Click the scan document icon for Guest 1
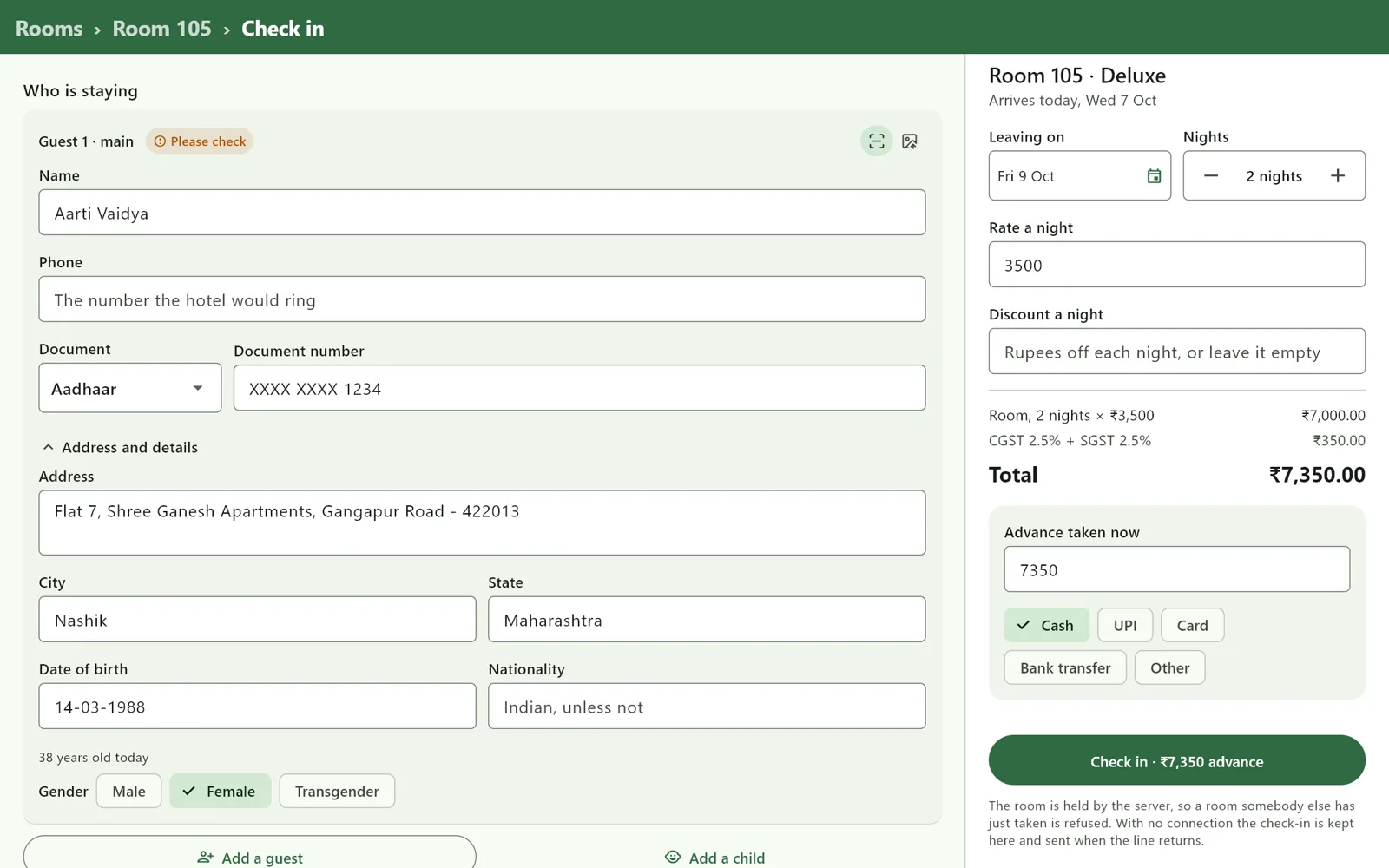 pyautogui.click(x=876, y=141)
